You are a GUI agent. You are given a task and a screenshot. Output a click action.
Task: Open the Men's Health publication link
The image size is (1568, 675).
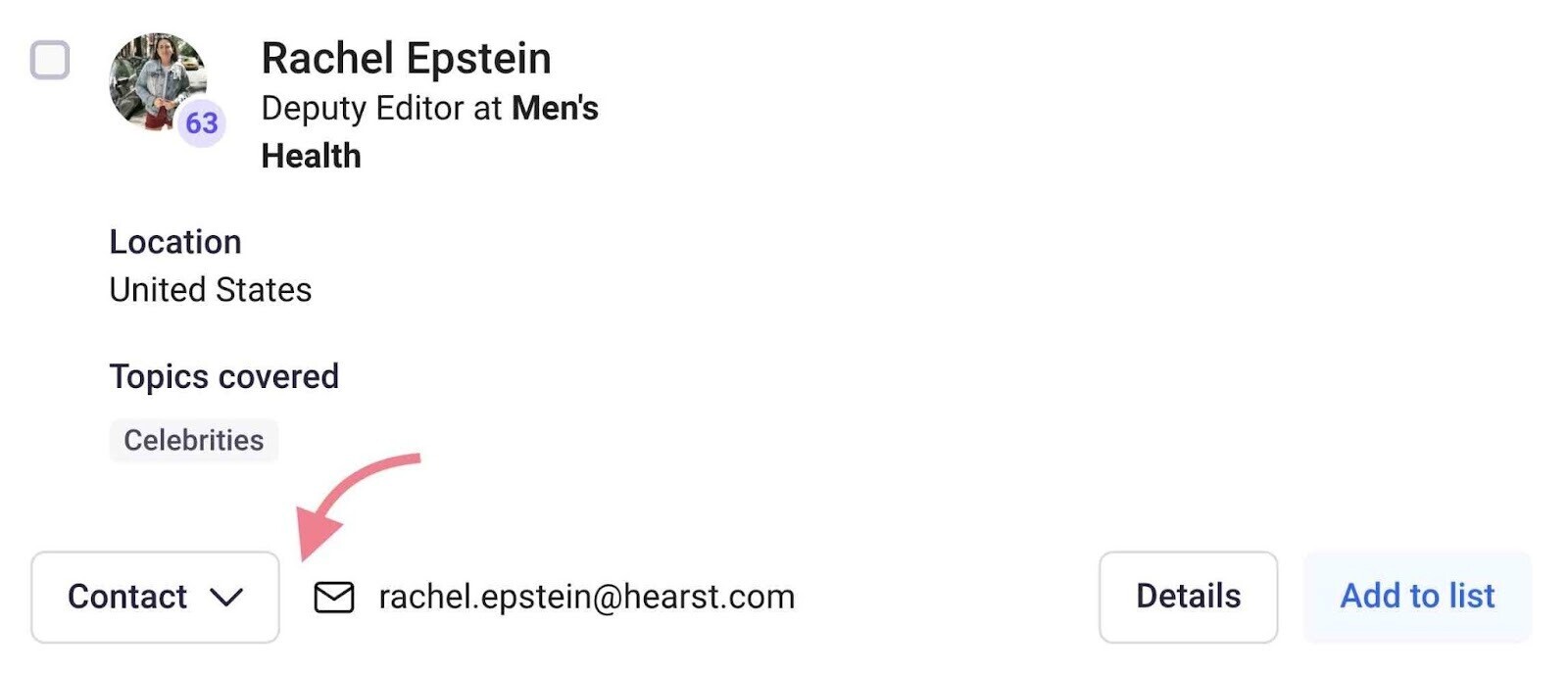pos(430,131)
